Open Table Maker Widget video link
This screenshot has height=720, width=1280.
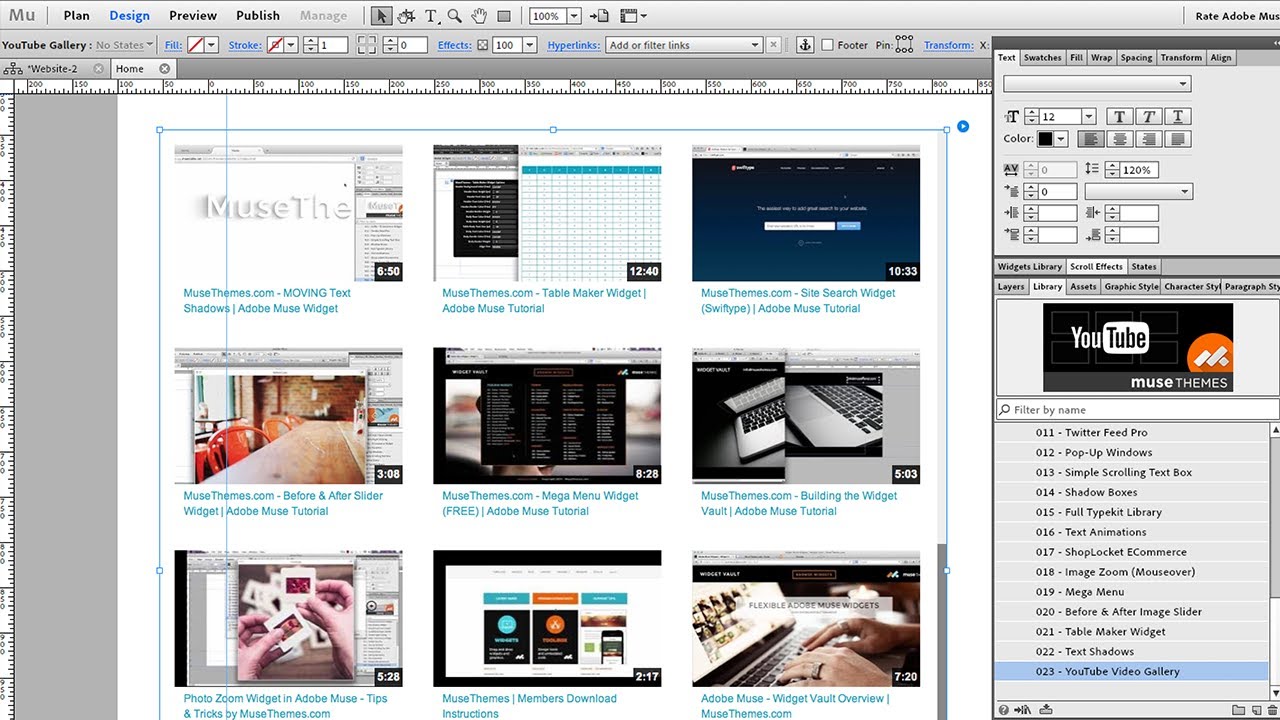click(x=544, y=301)
